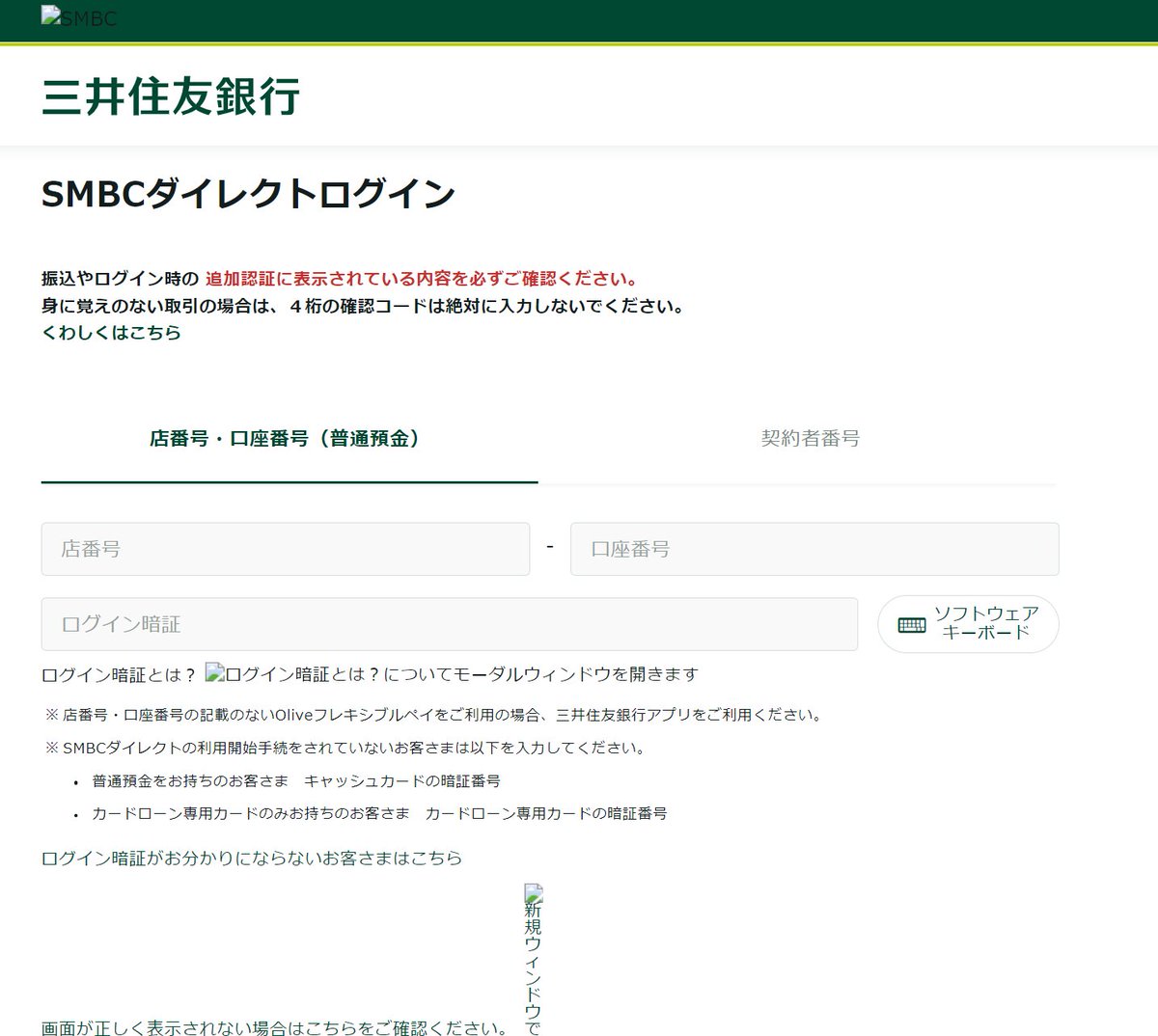Click the ログイン暗証とは？ label text
Viewport: 1158px width, 1036px height.
(119, 674)
